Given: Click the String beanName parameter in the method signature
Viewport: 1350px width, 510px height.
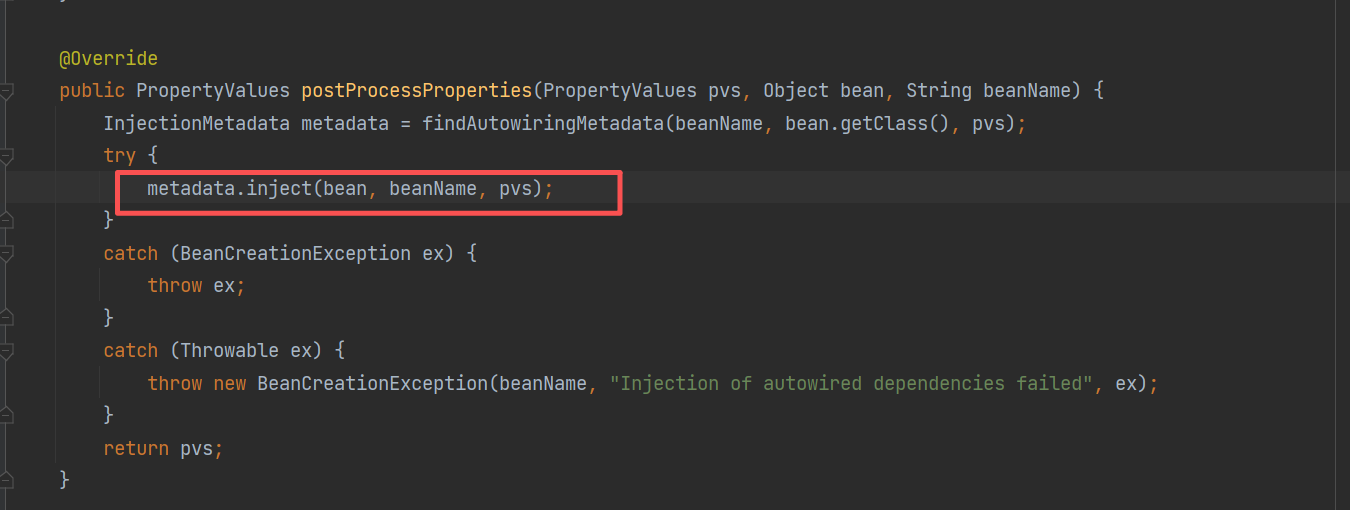Looking at the screenshot, I should pos(988,91).
